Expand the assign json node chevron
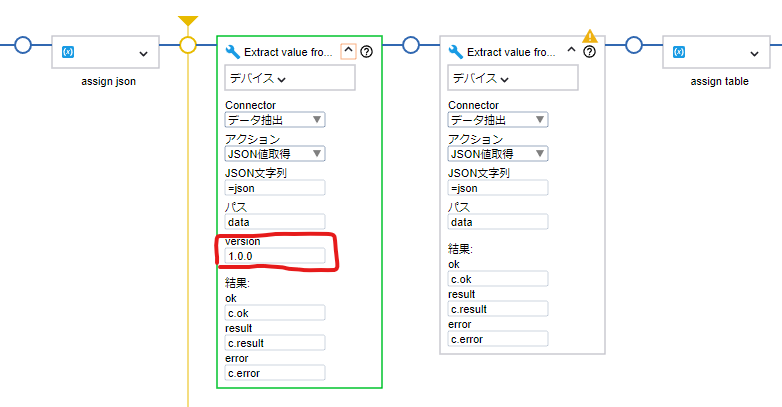 tap(144, 53)
